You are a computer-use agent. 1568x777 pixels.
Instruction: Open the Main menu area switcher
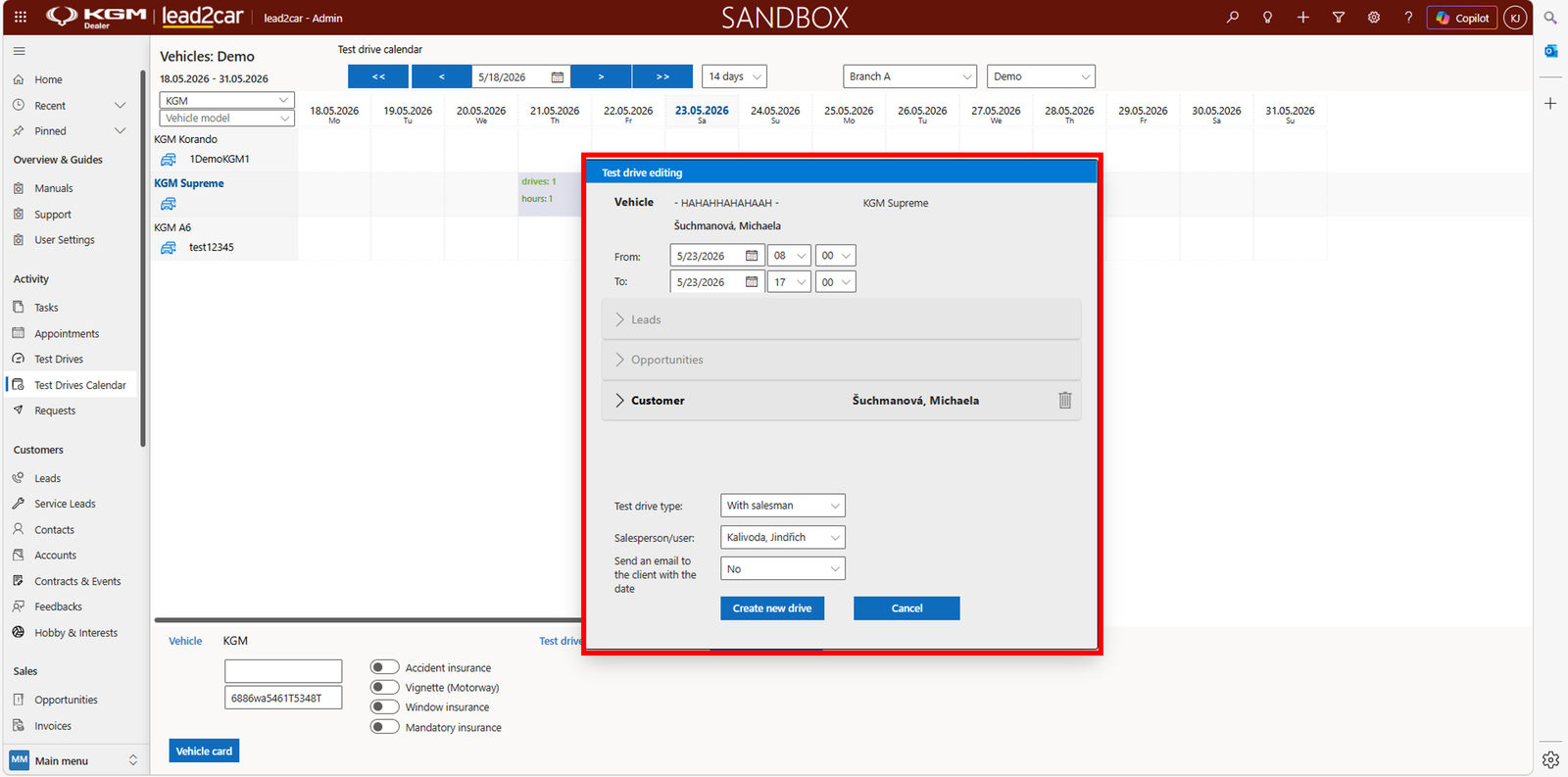point(74,760)
